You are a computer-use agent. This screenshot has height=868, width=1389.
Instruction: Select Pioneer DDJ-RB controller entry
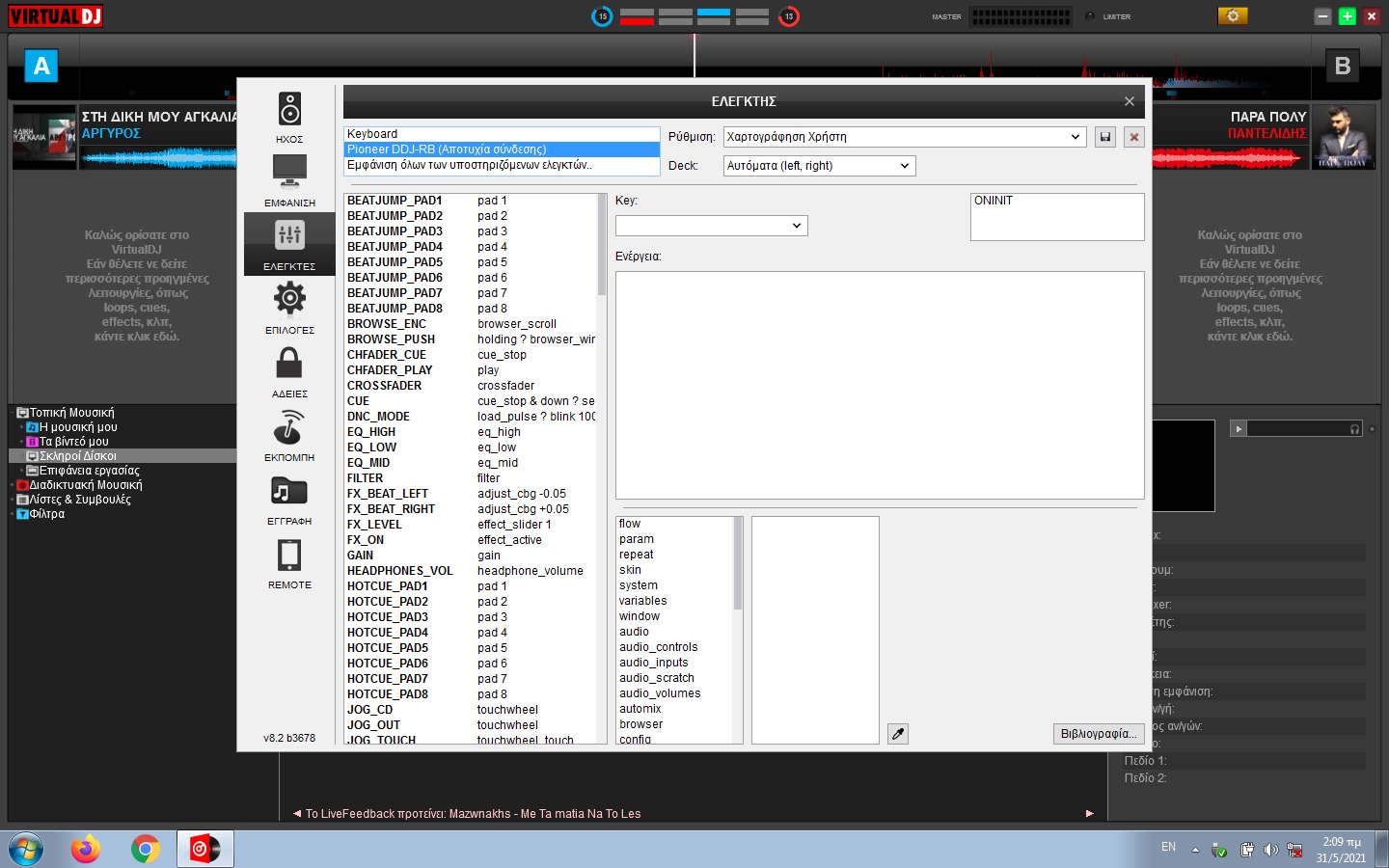point(502,149)
